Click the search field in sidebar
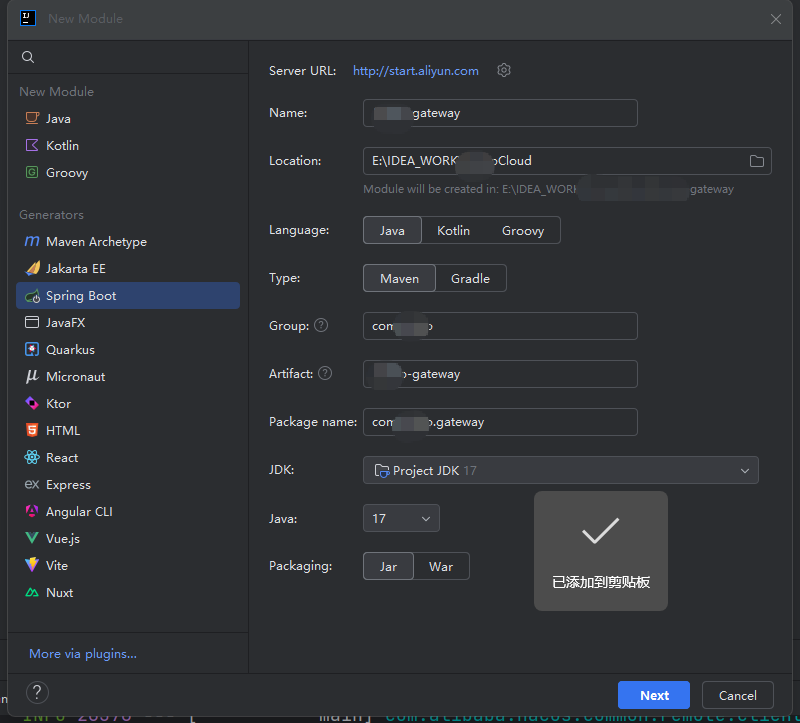Screen dimensions: 800x723 click(x=128, y=57)
